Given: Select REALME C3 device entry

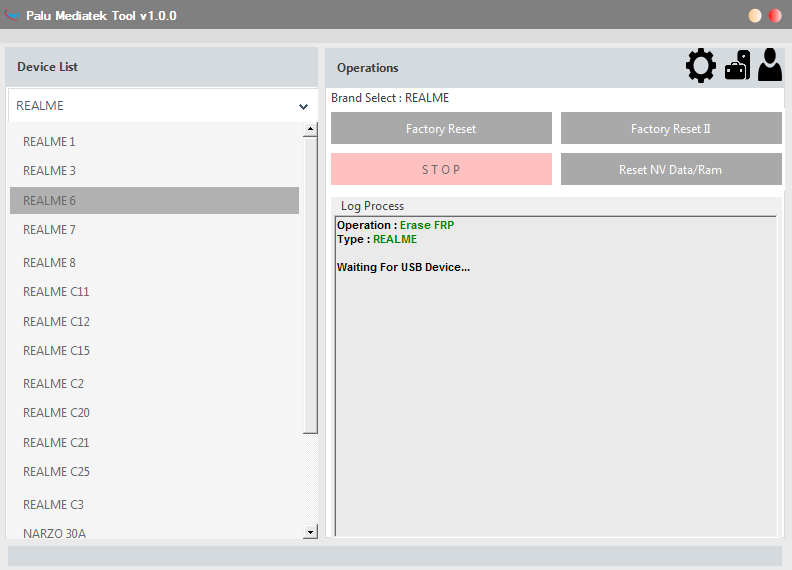Looking at the screenshot, I should click(155, 504).
